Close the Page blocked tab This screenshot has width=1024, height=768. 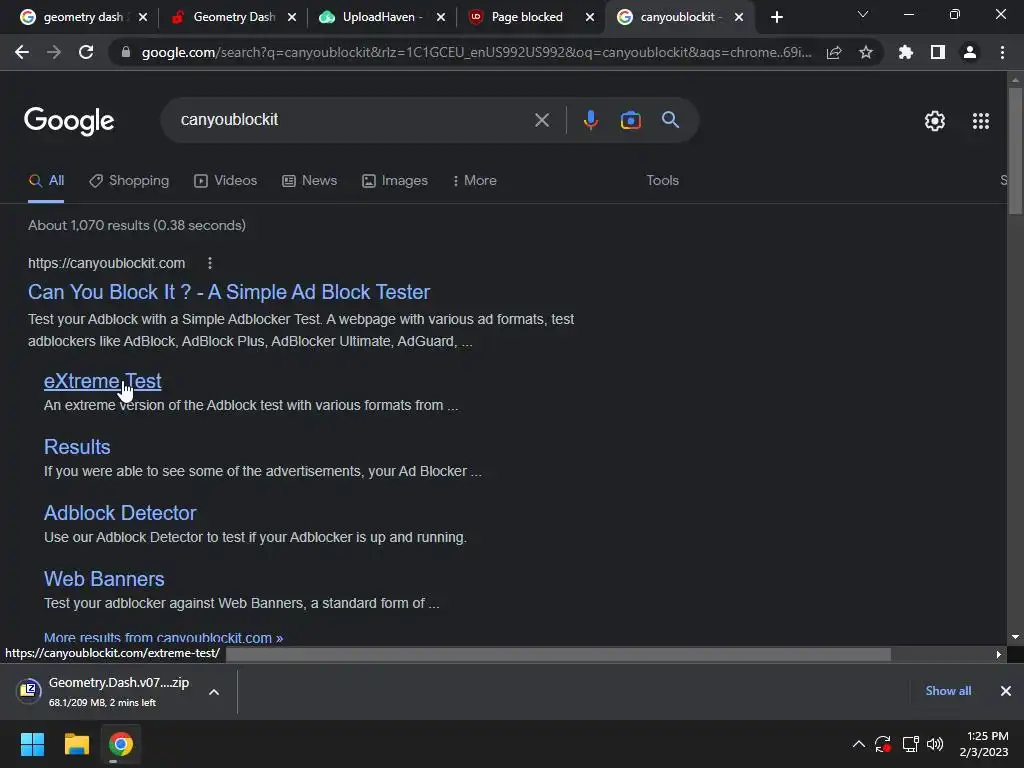coord(590,17)
